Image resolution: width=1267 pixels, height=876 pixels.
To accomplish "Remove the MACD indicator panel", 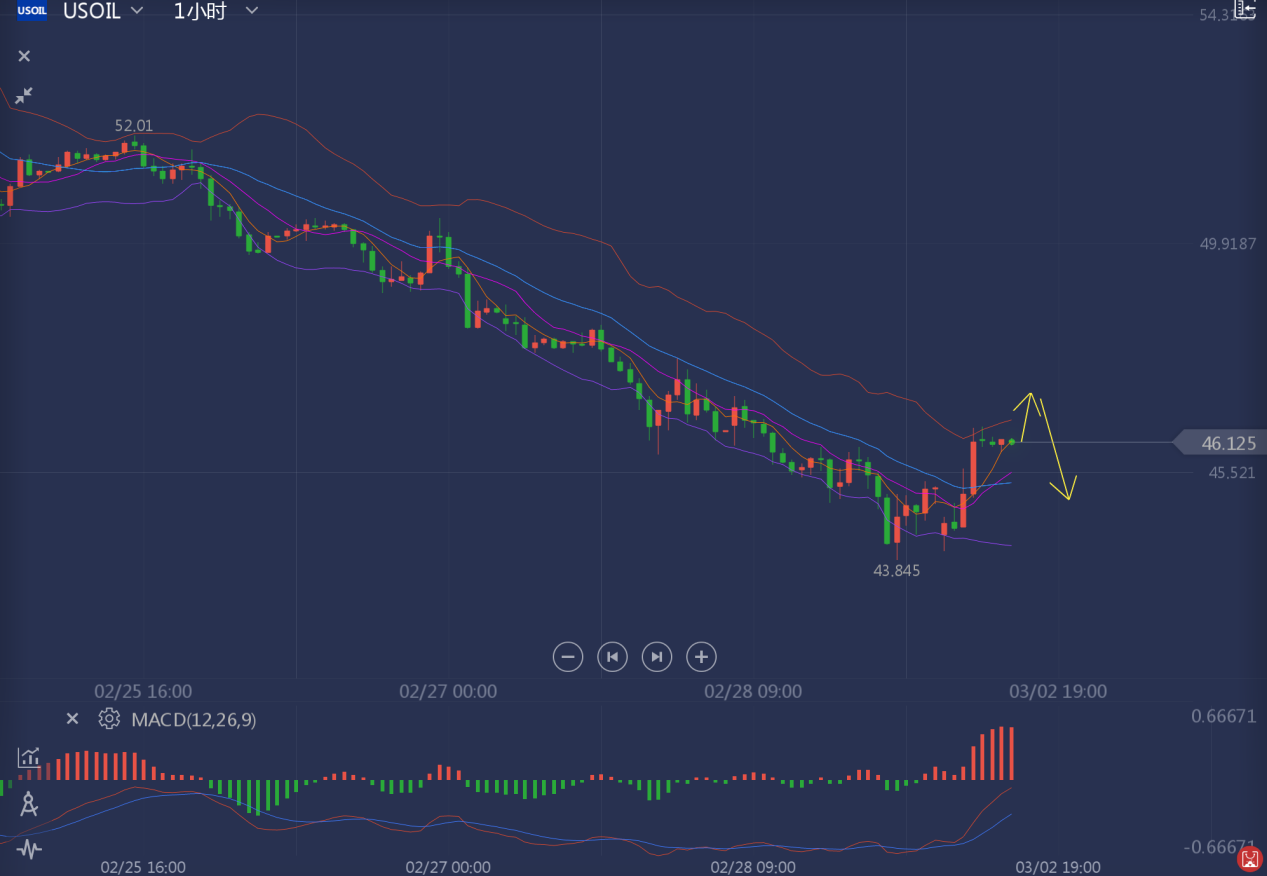I will coord(72,718).
